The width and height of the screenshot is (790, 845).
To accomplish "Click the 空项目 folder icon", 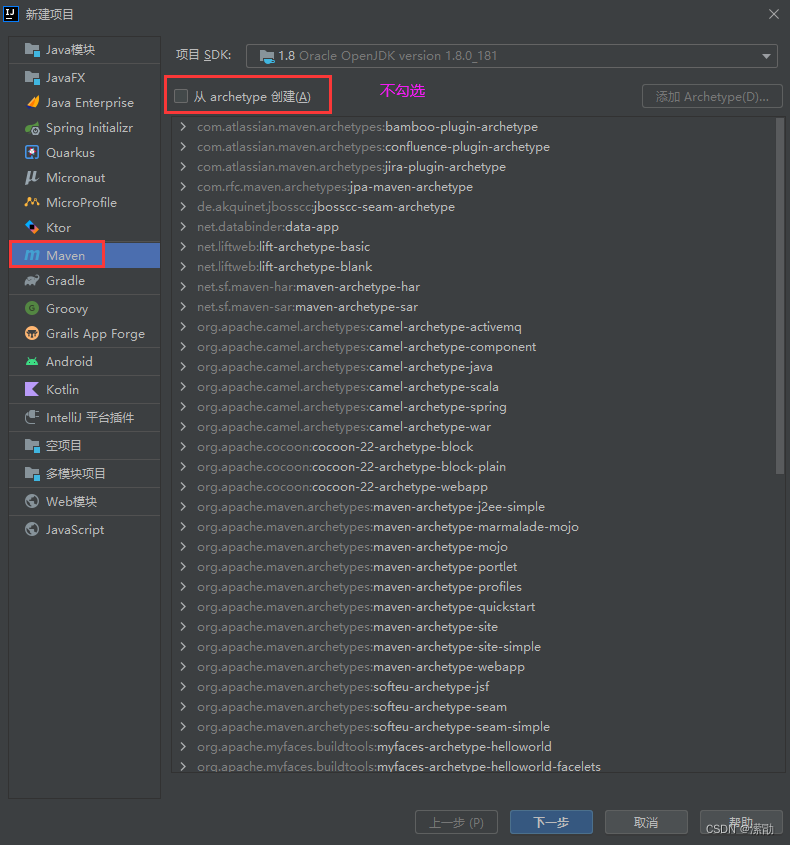I will point(32,446).
